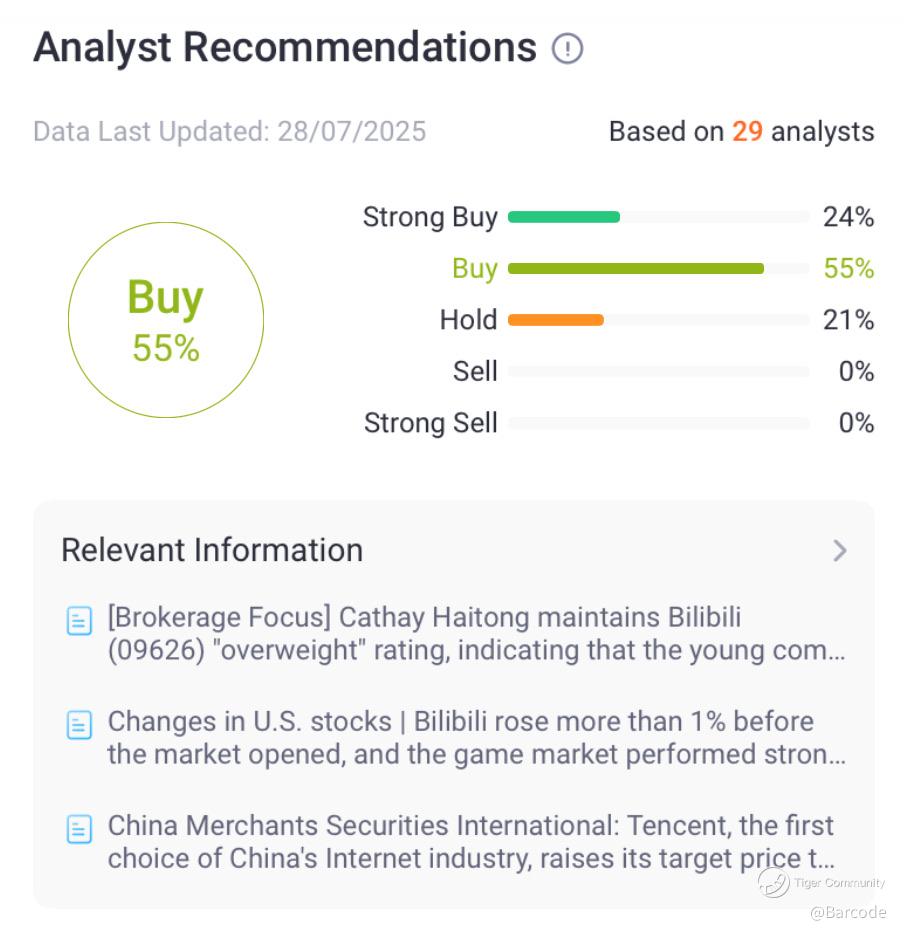Click the info icon beside Analyst Recommendations

pyautogui.click(x=567, y=48)
